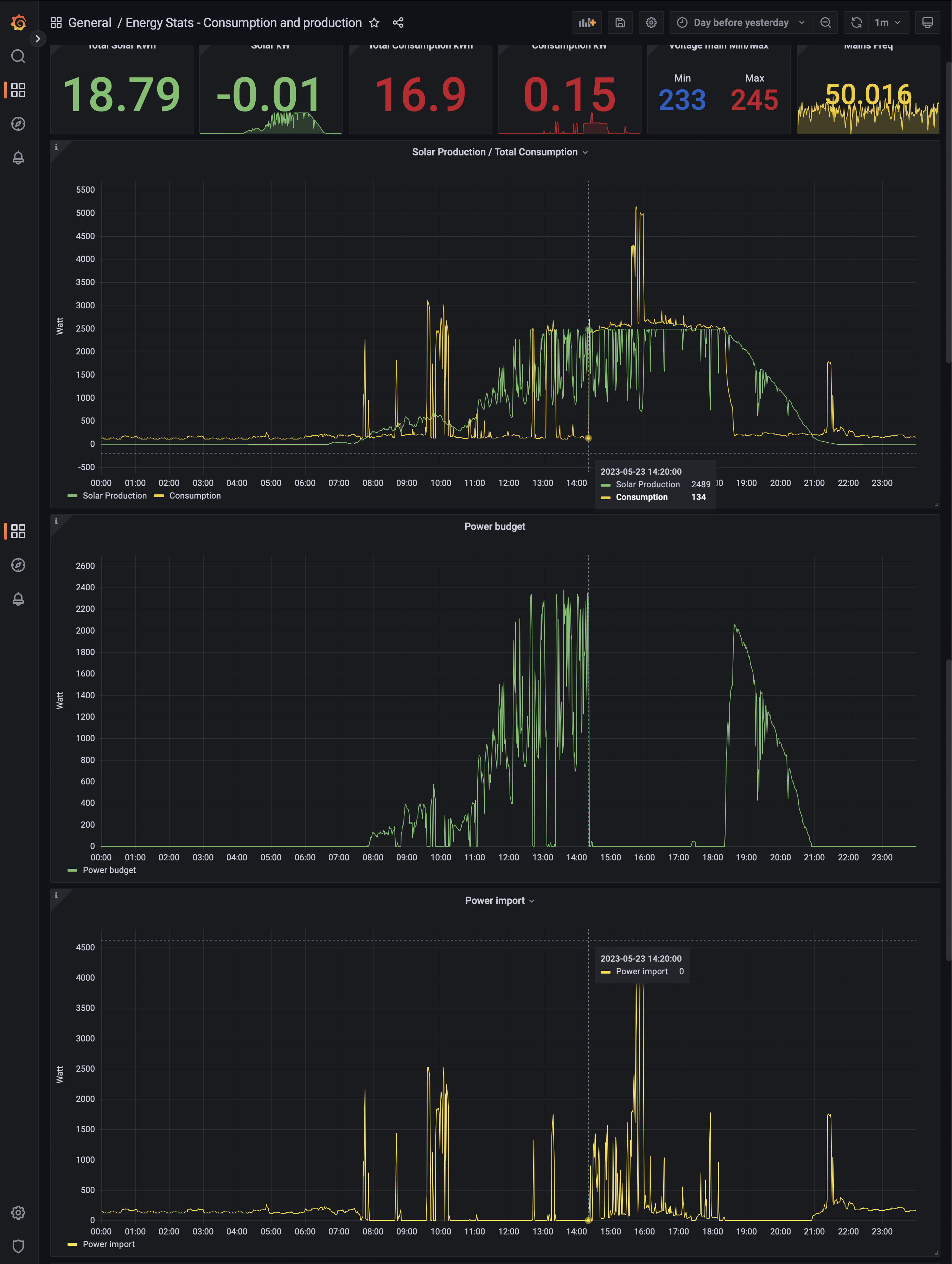Click the Alerting bell icon beside the Power budget chart
This screenshot has height=1264, width=952.
tap(18, 599)
